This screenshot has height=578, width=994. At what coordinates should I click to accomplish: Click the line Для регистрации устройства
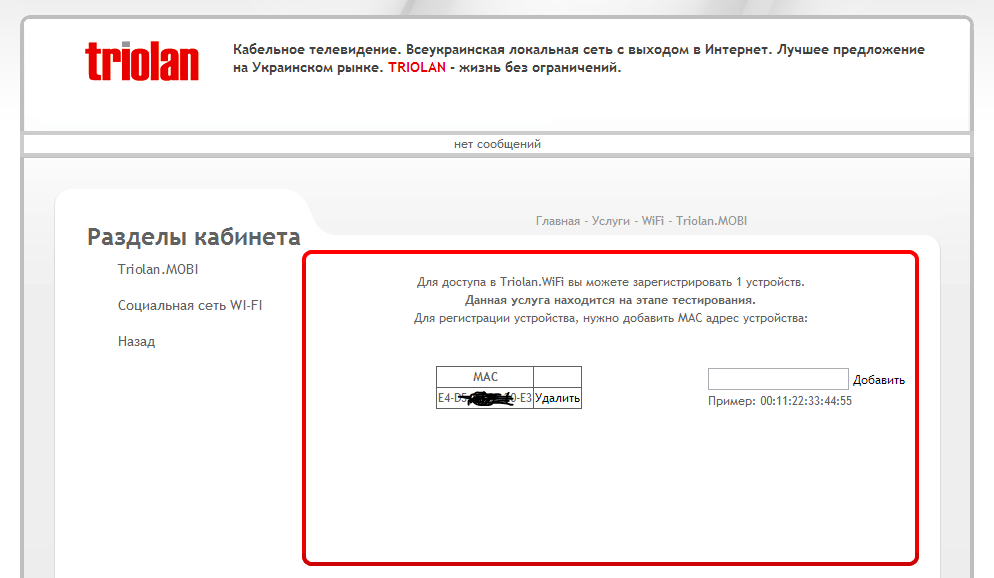click(610, 318)
